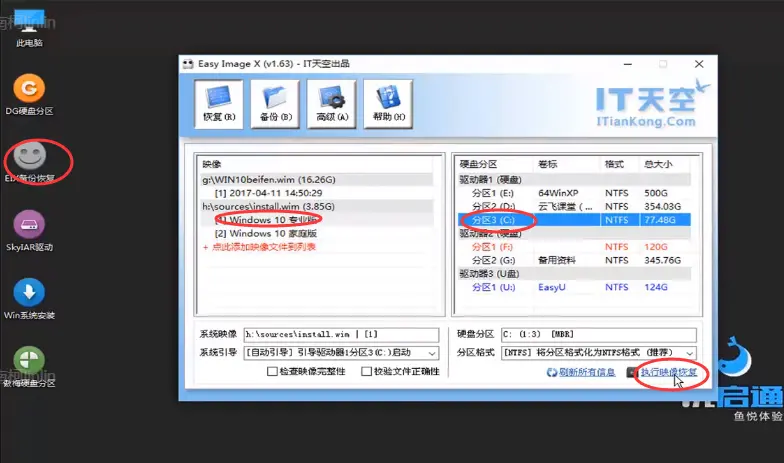
Task: Select g:\WIN10beifen.wim (16.26G) image entry
Action: pos(316,180)
